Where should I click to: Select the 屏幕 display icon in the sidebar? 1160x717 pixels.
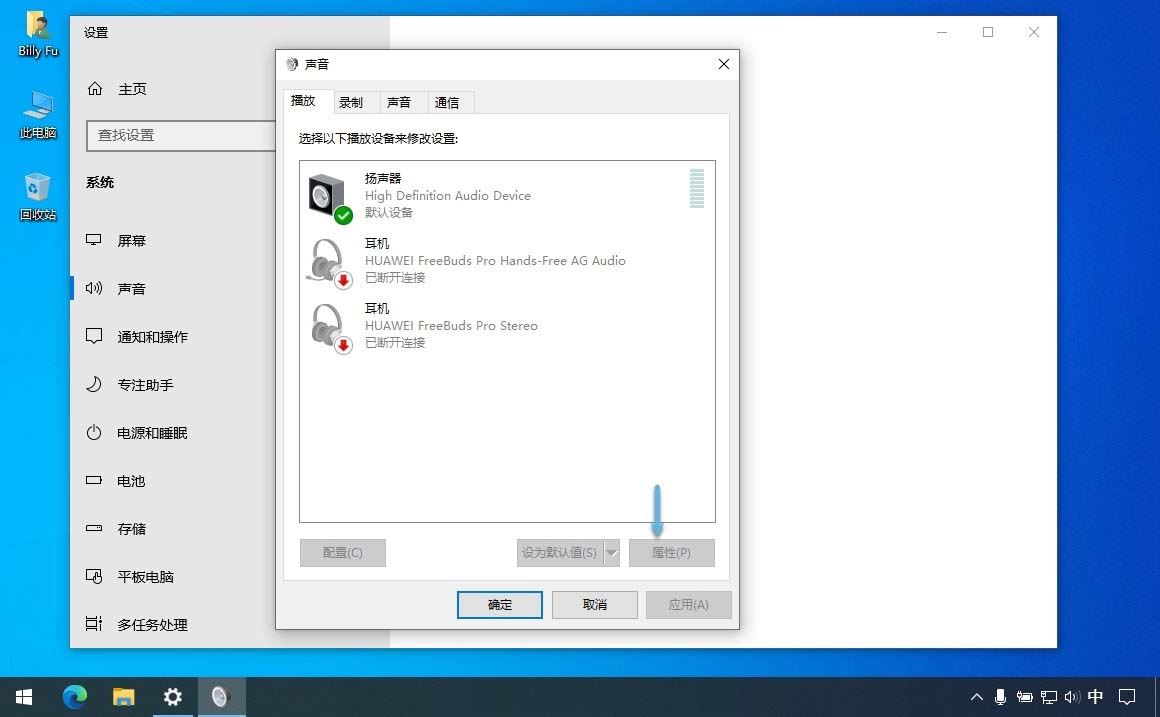coord(96,240)
